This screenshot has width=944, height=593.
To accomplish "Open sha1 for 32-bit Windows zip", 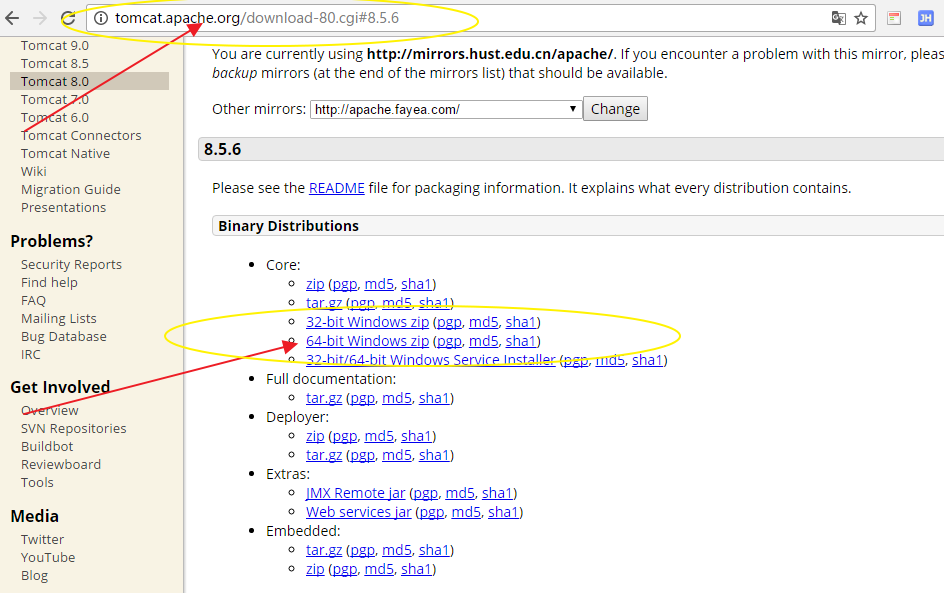I will [x=521, y=322].
